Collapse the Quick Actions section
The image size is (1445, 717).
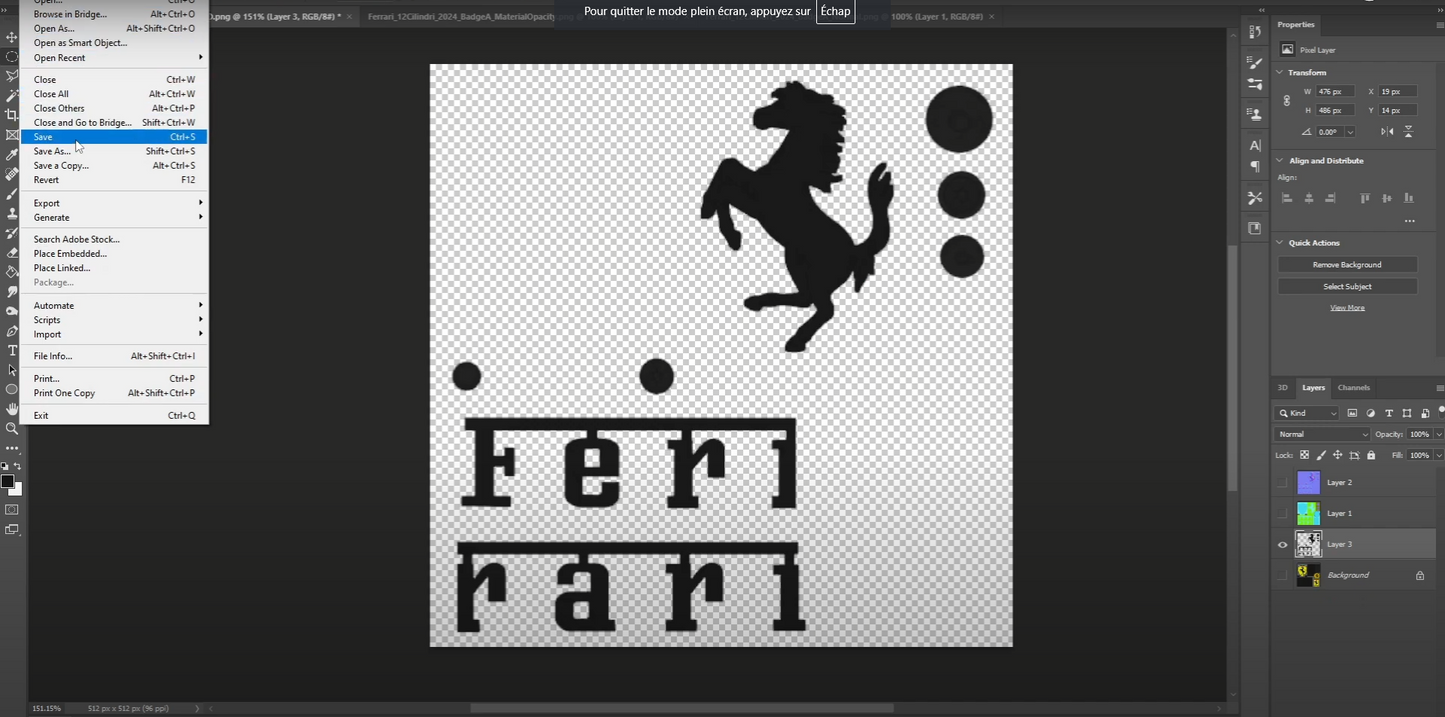pos(1280,243)
